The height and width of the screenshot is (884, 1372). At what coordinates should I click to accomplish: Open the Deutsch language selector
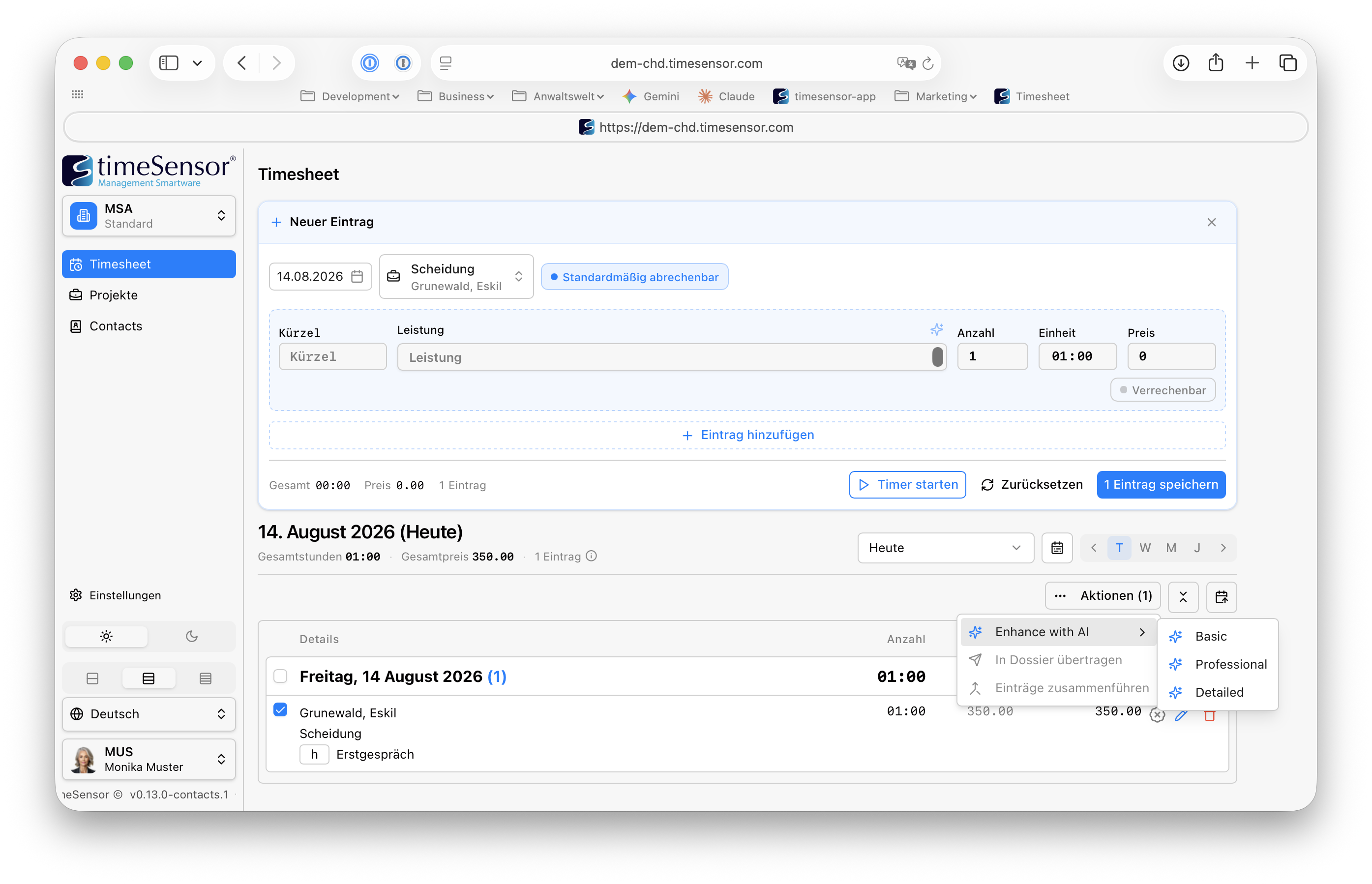tap(149, 715)
